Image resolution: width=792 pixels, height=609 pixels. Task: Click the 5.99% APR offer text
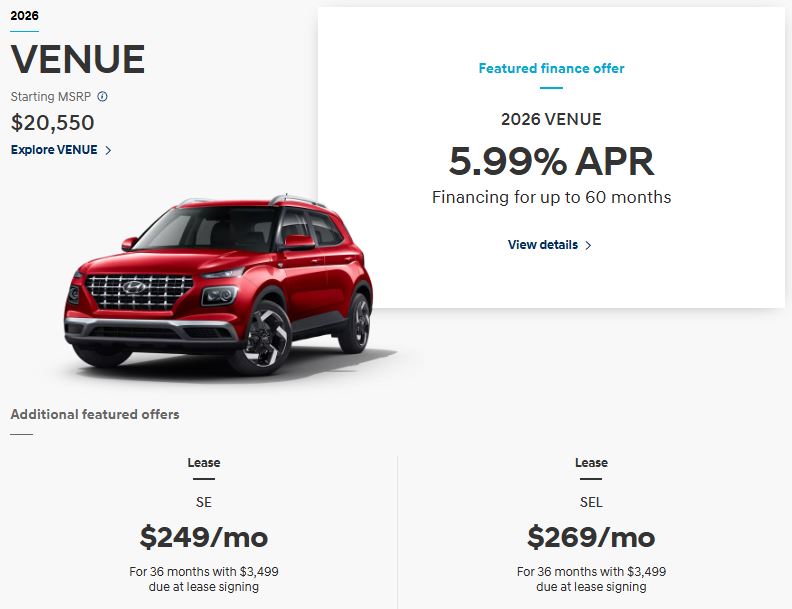551,161
